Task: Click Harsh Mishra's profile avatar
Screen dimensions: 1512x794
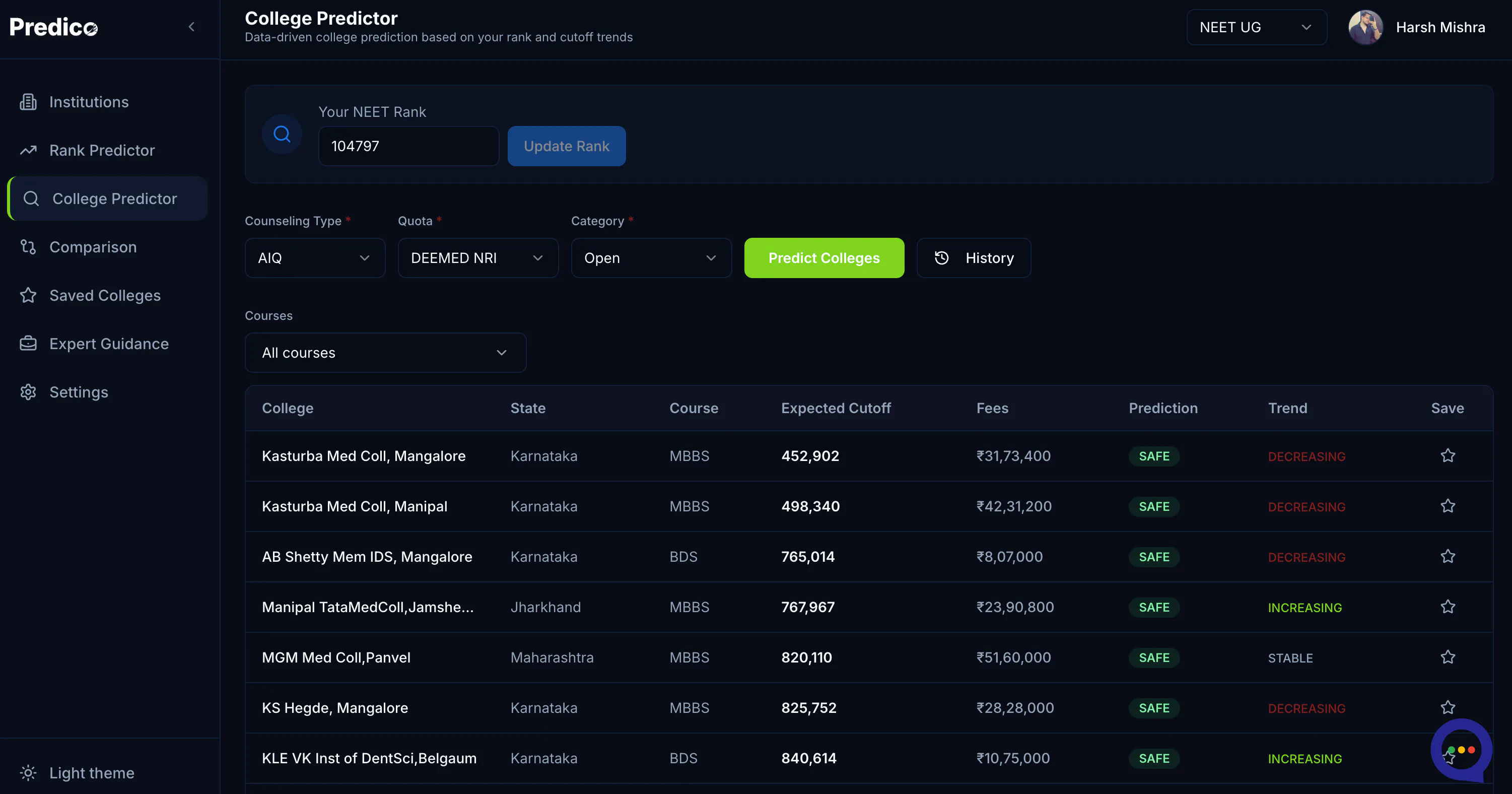Action: [x=1366, y=27]
